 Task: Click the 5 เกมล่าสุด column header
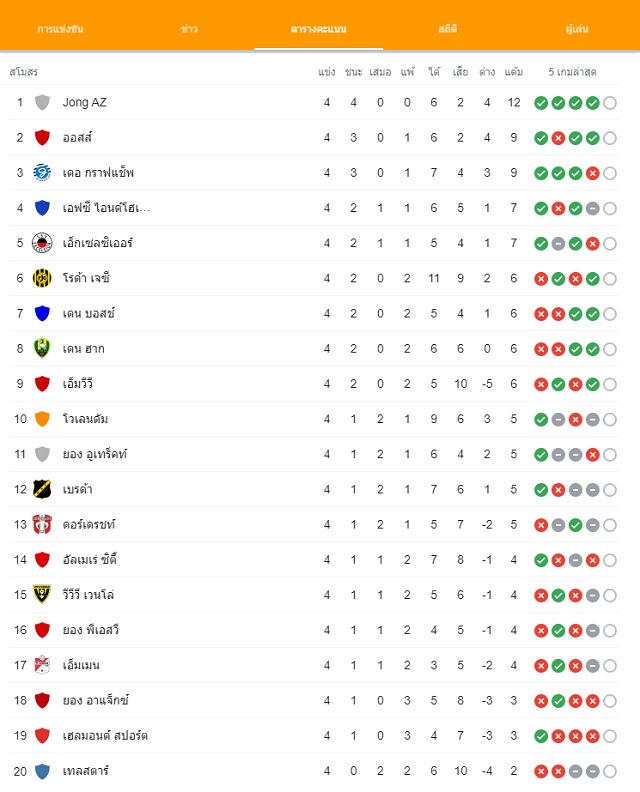(572, 72)
